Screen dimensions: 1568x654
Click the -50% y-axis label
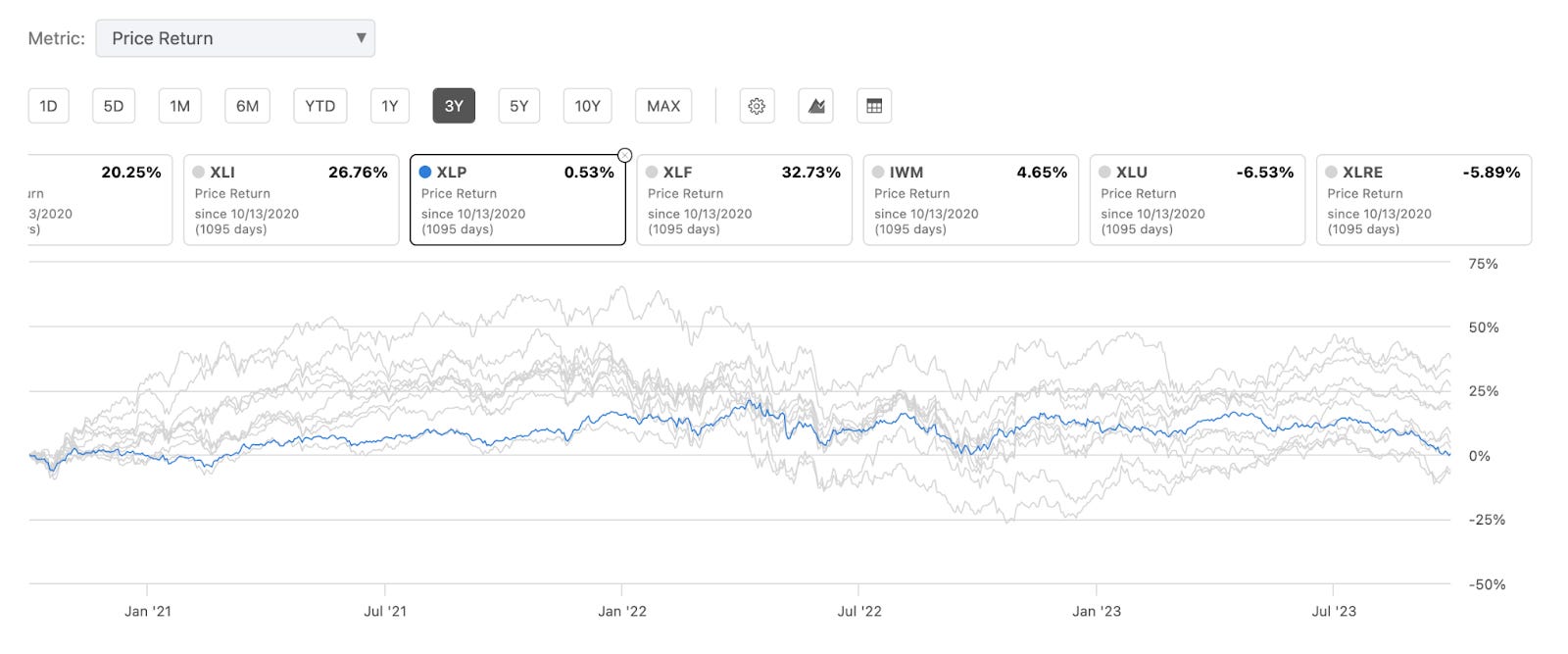[1487, 584]
